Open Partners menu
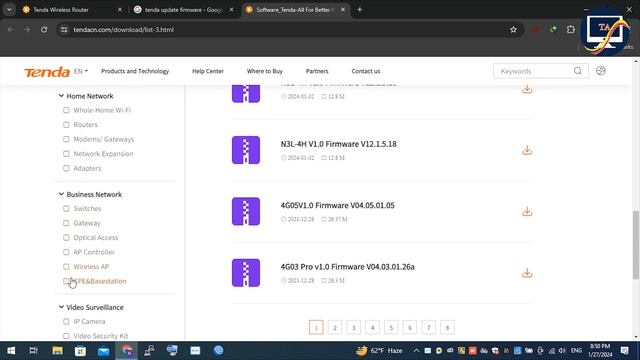 (317, 71)
